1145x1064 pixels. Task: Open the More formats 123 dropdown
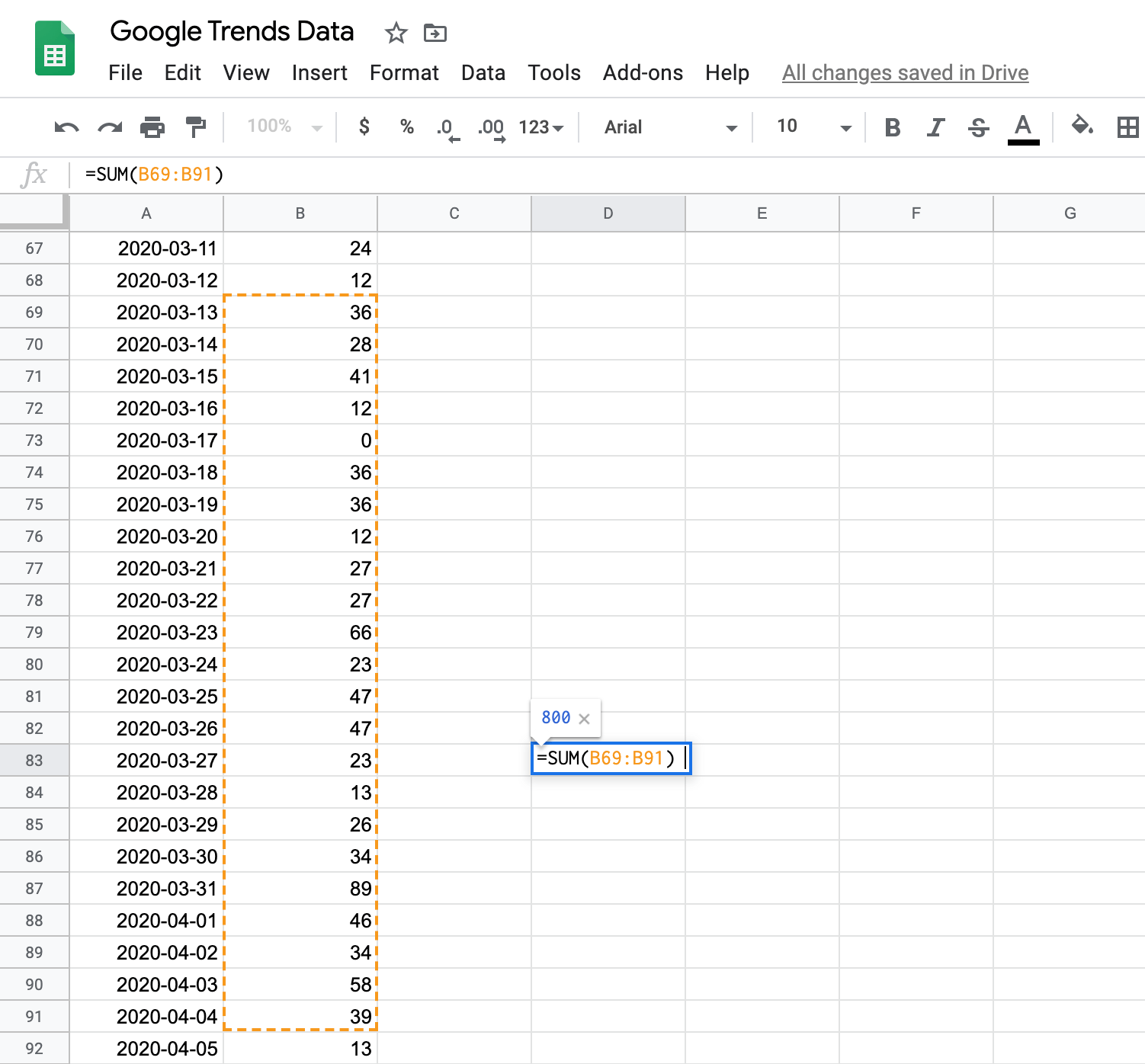pos(540,127)
